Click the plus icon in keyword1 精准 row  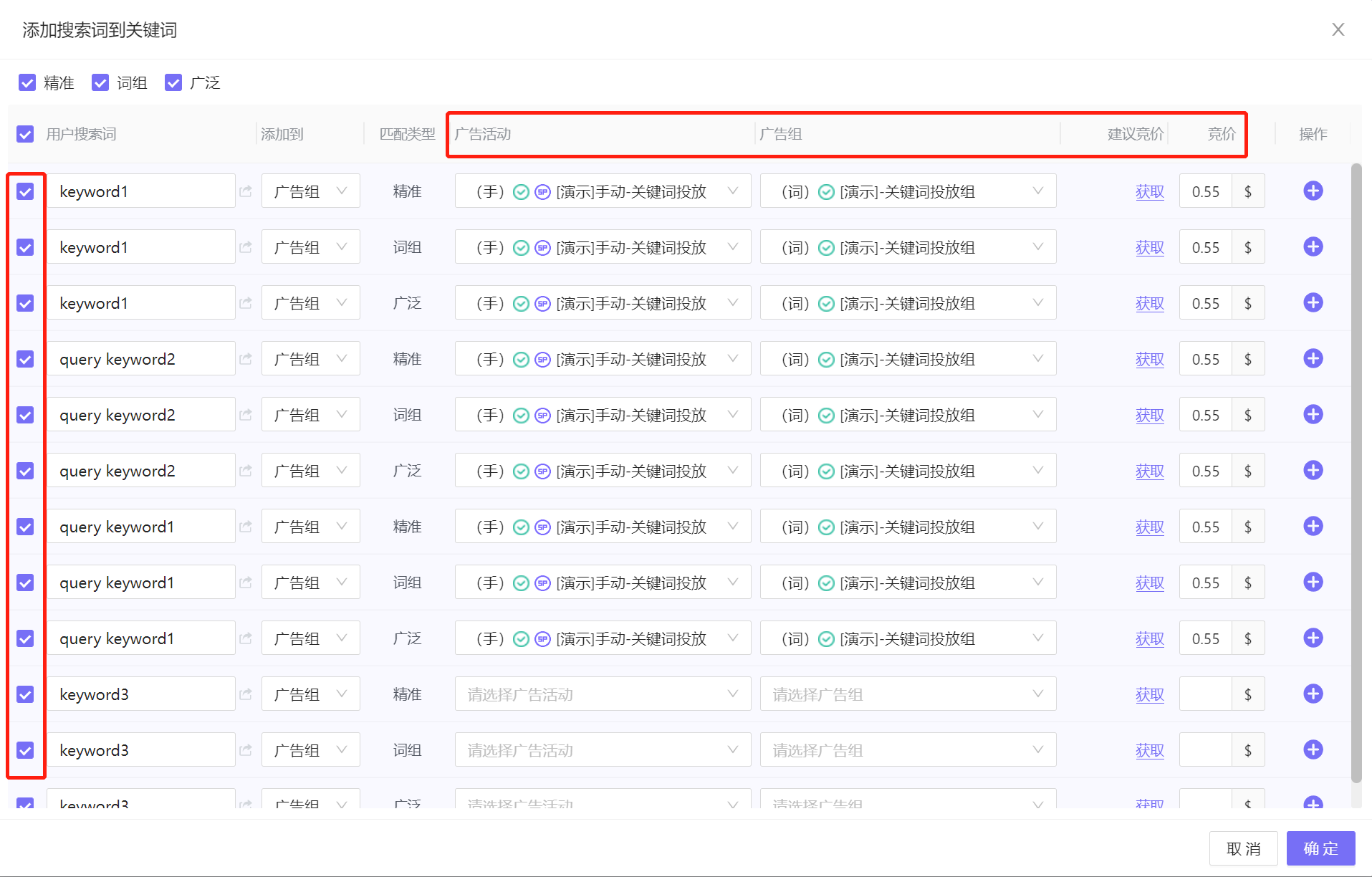1313,191
